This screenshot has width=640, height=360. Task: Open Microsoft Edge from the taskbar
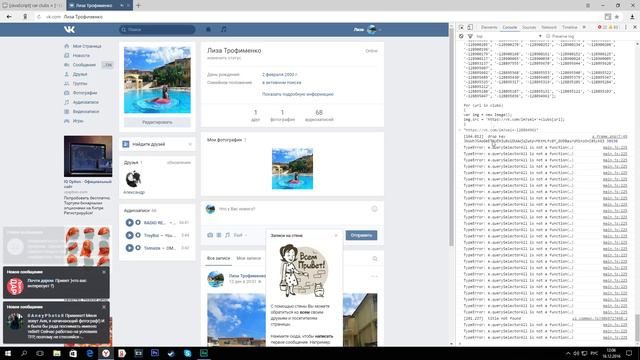[x=89, y=353]
